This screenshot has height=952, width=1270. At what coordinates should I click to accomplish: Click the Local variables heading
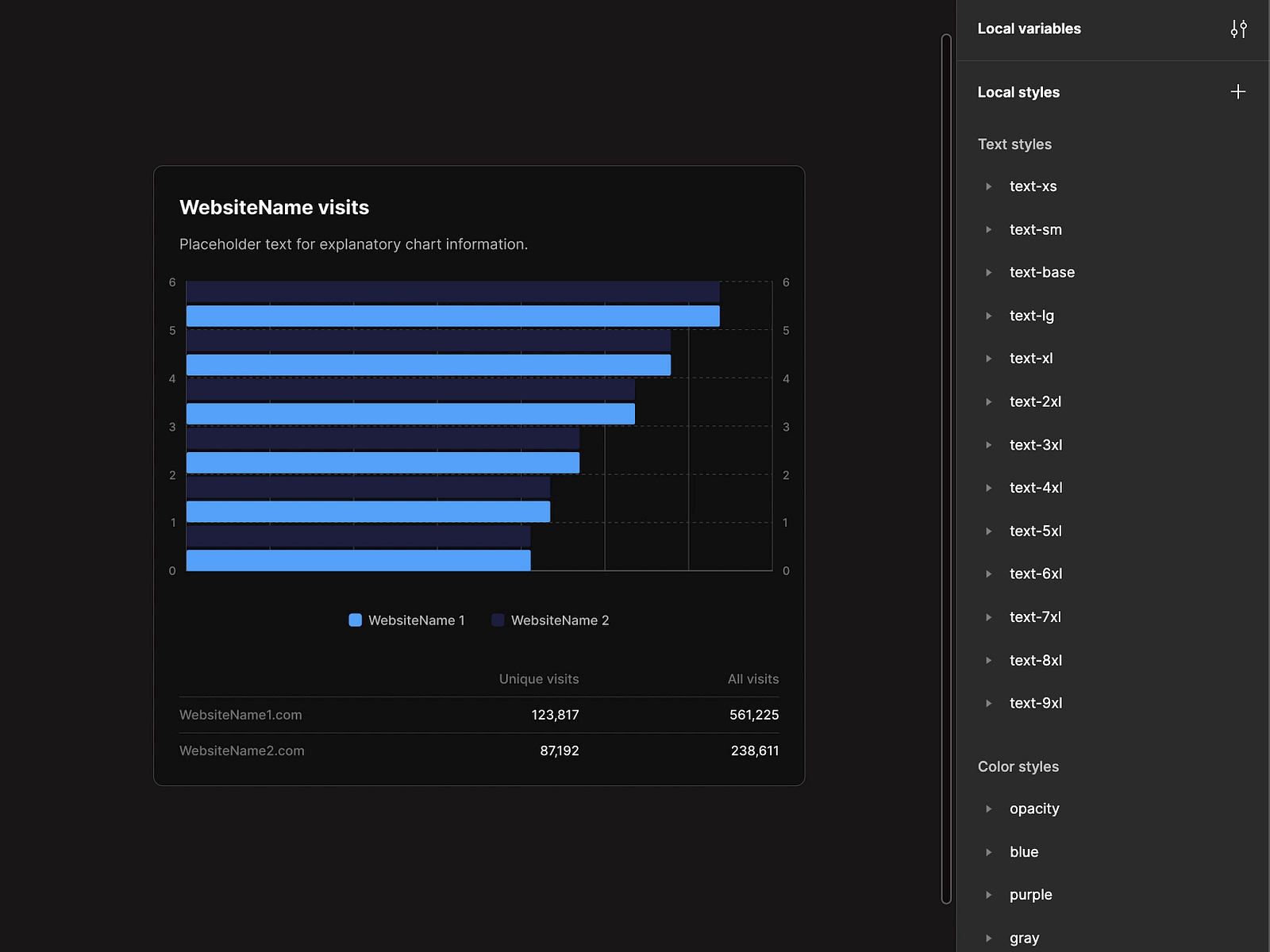coord(1029,29)
